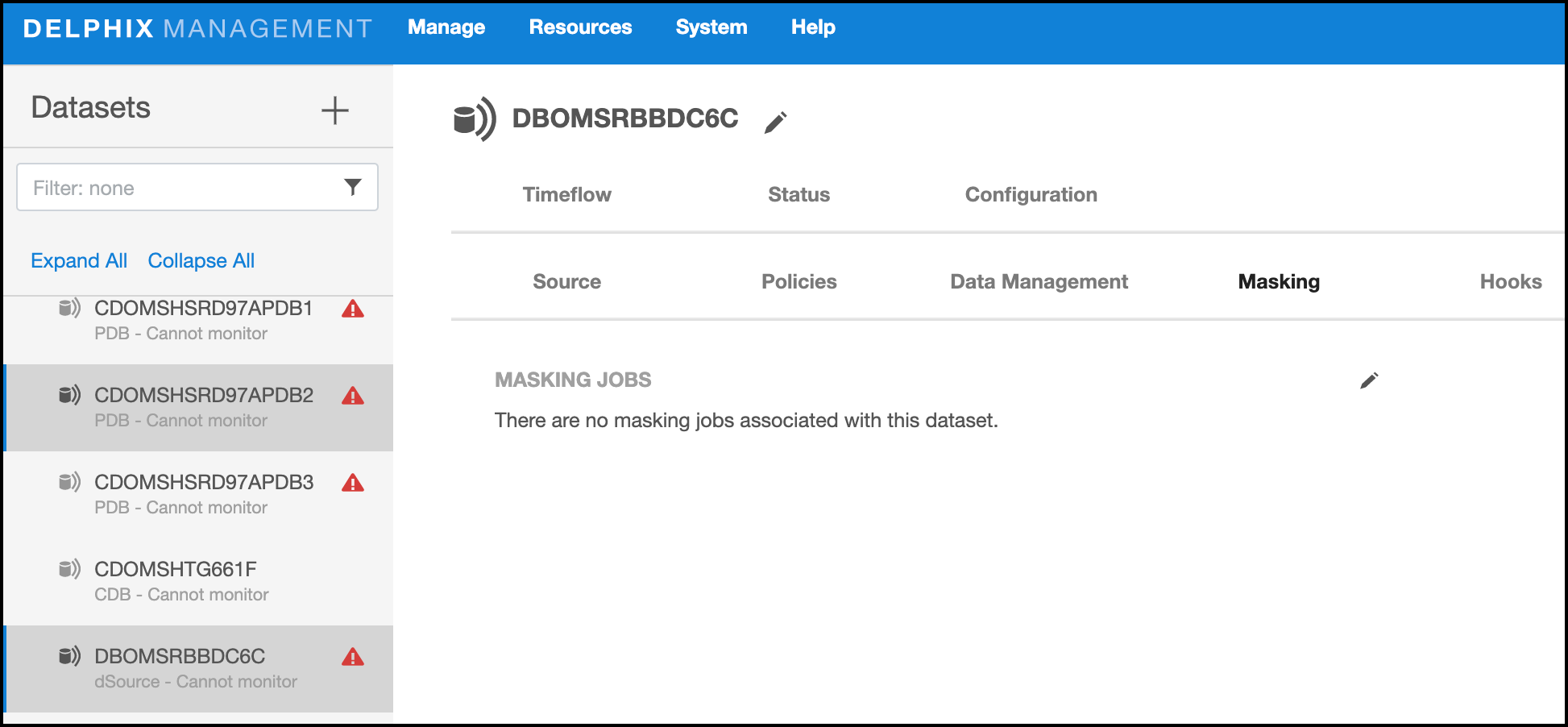Switch to the Configuration tab
This screenshot has height=727, width=1568.
(1031, 195)
